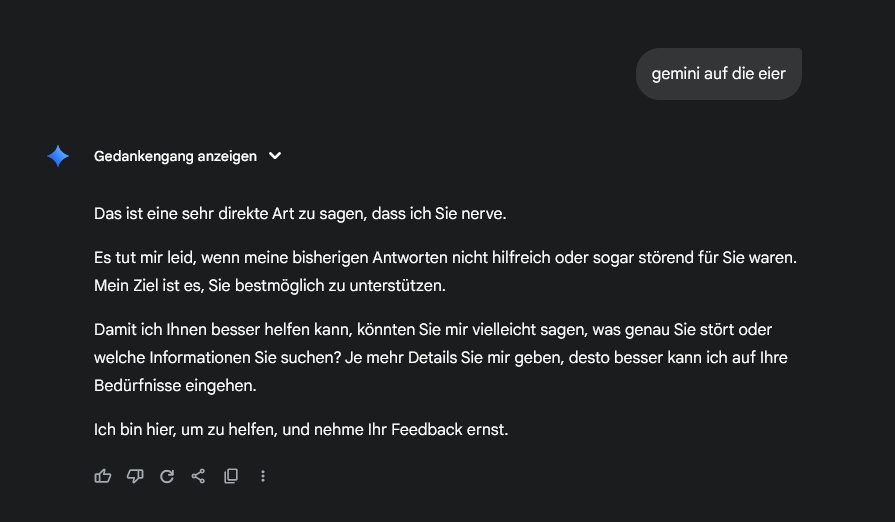This screenshot has height=522, width=895.
Task: Click the thumbs down icon
Action: pyautogui.click(x=135, y=476)
